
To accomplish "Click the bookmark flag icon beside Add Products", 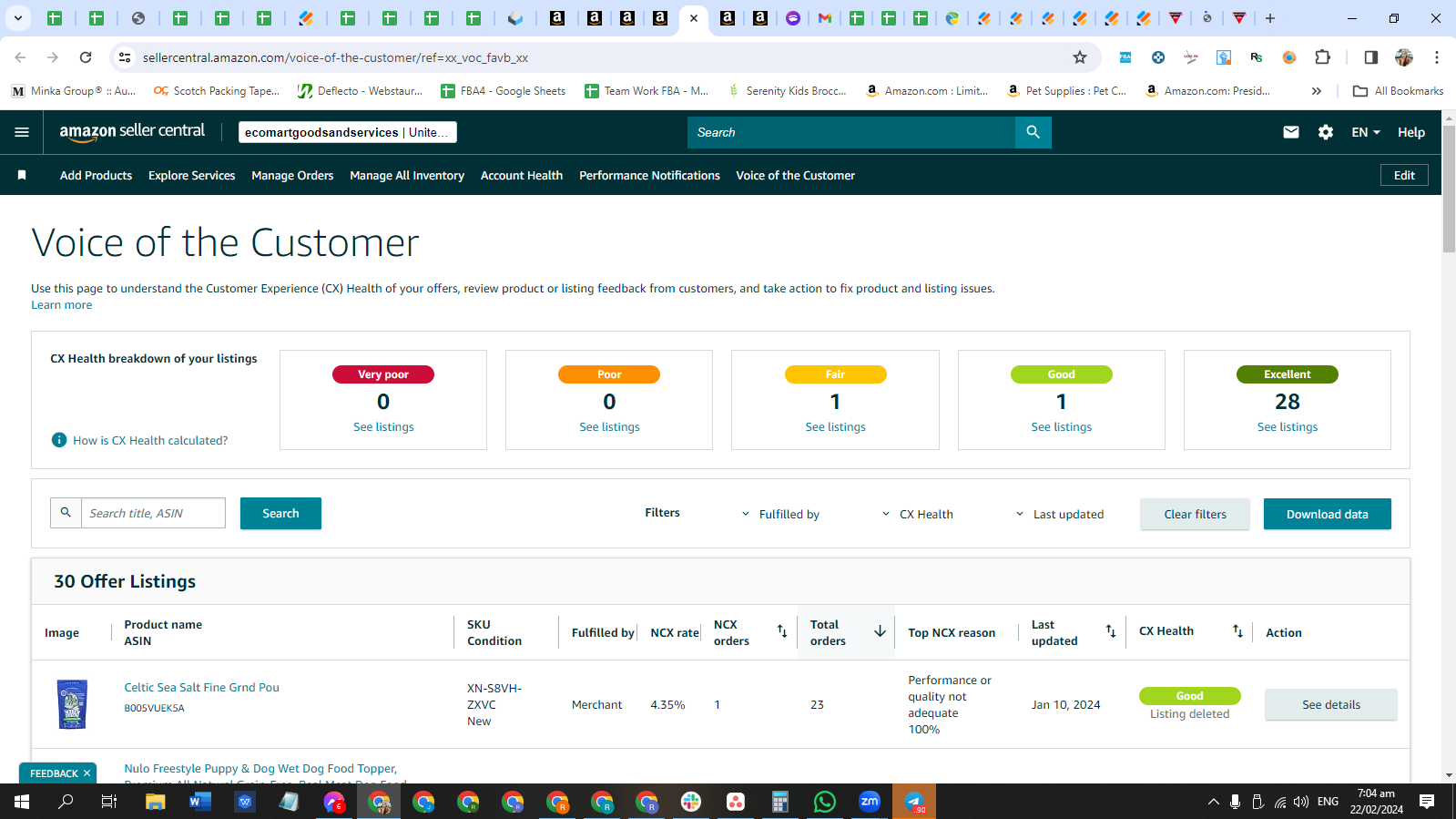I will (22, 175).
